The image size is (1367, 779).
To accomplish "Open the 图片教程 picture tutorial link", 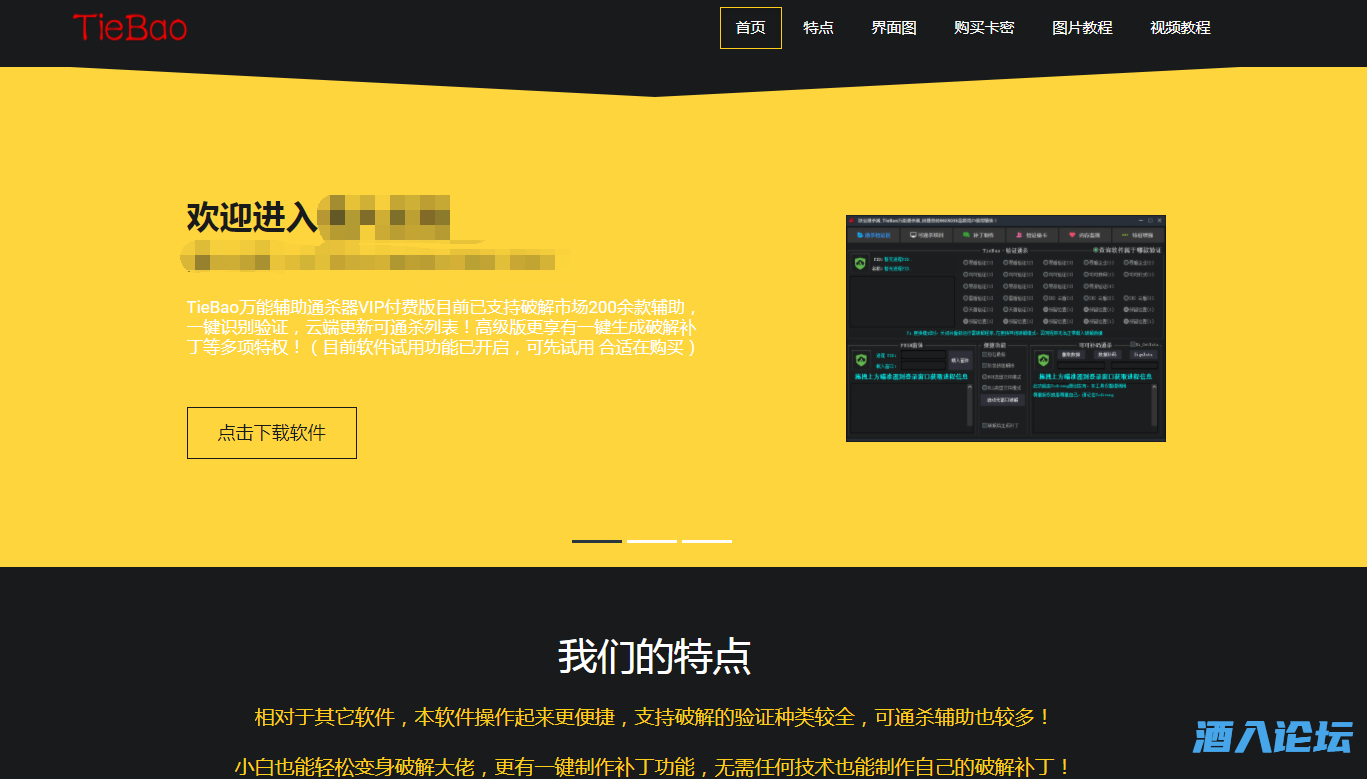I will (1082, 28).
